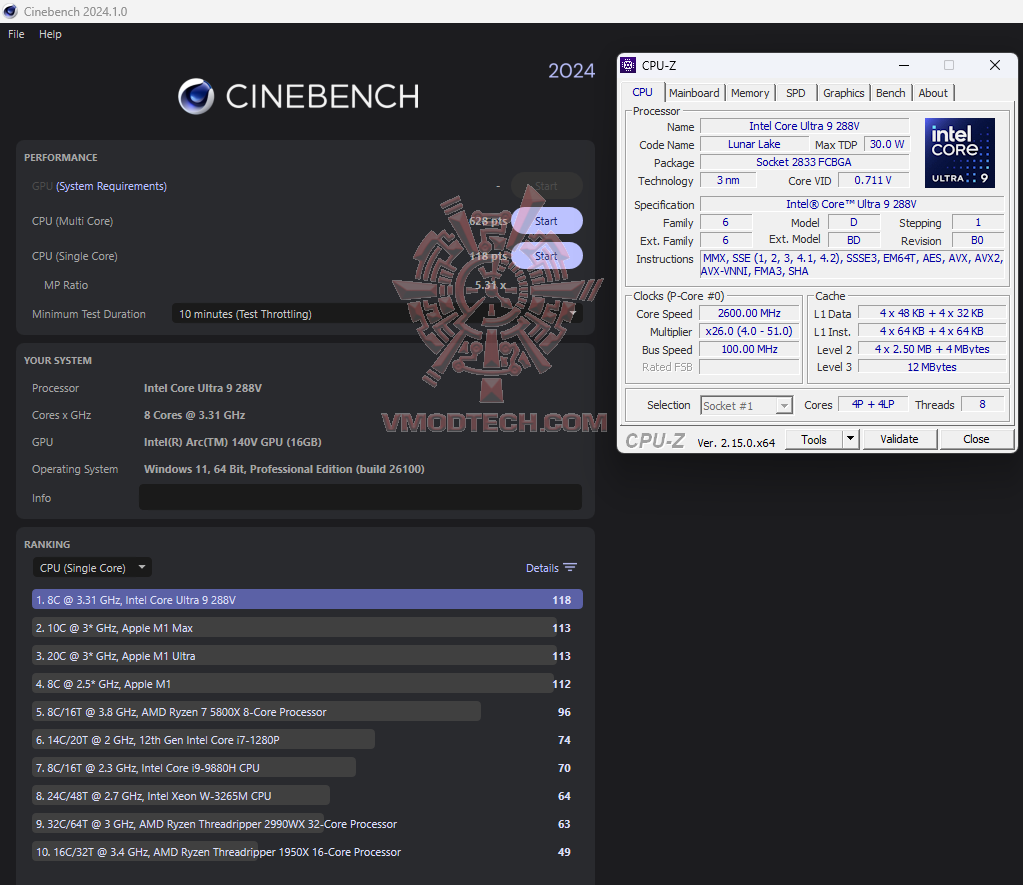
Task: Click the 8 Cores @ 3.31 GHz text
Action: tap(194, 415)
